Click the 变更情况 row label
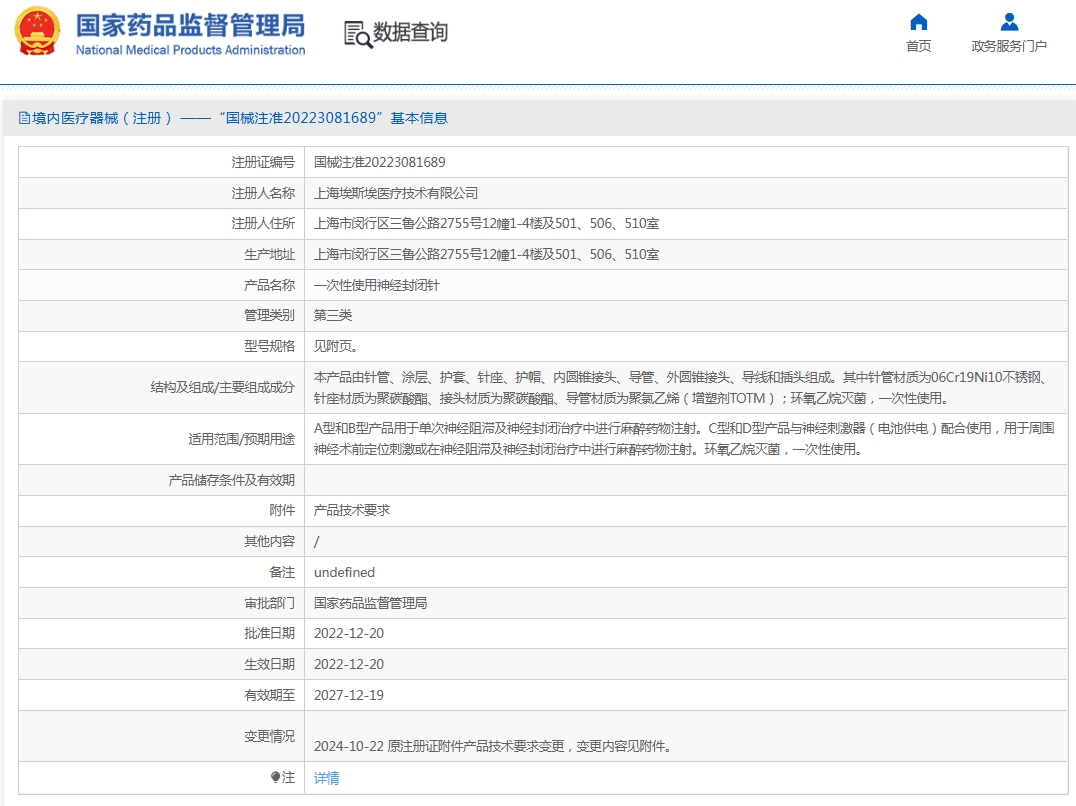The width and height of the screenshot is (1076, 806). coord(270,736)
